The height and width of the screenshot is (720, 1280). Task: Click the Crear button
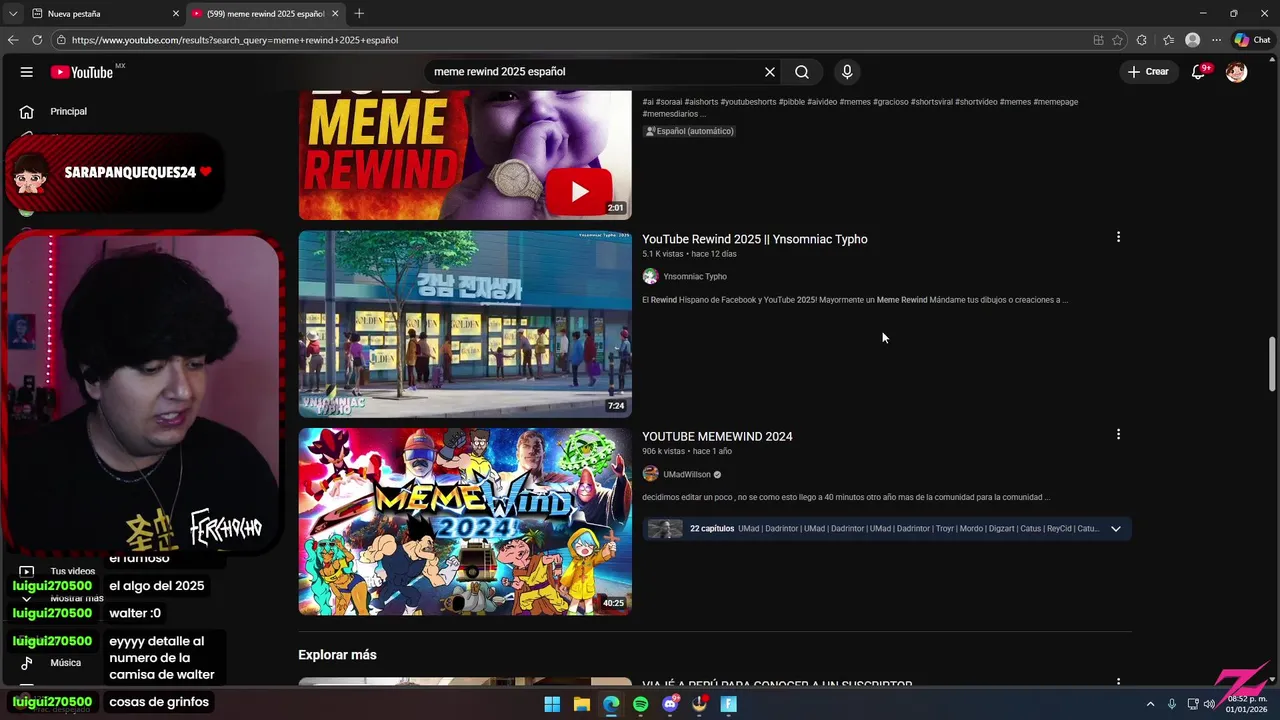coord(1148,72)
